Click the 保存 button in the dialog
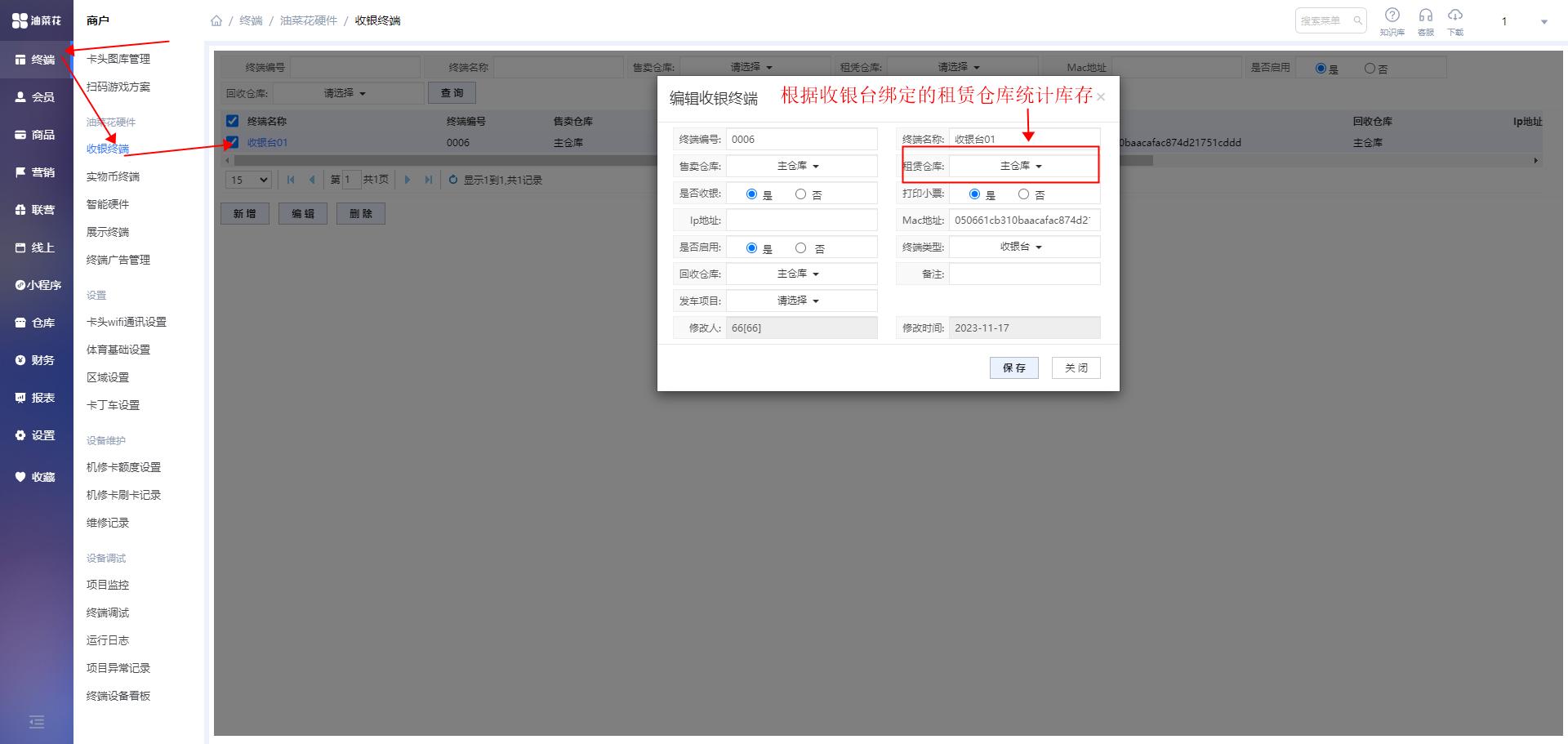 pos(1013,368)
